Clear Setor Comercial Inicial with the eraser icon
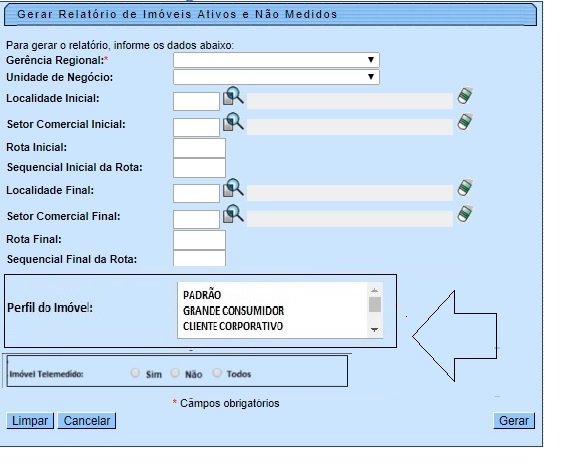Image resolution: width=572 pixels, height=468 pixels. [x=465, y=121]
